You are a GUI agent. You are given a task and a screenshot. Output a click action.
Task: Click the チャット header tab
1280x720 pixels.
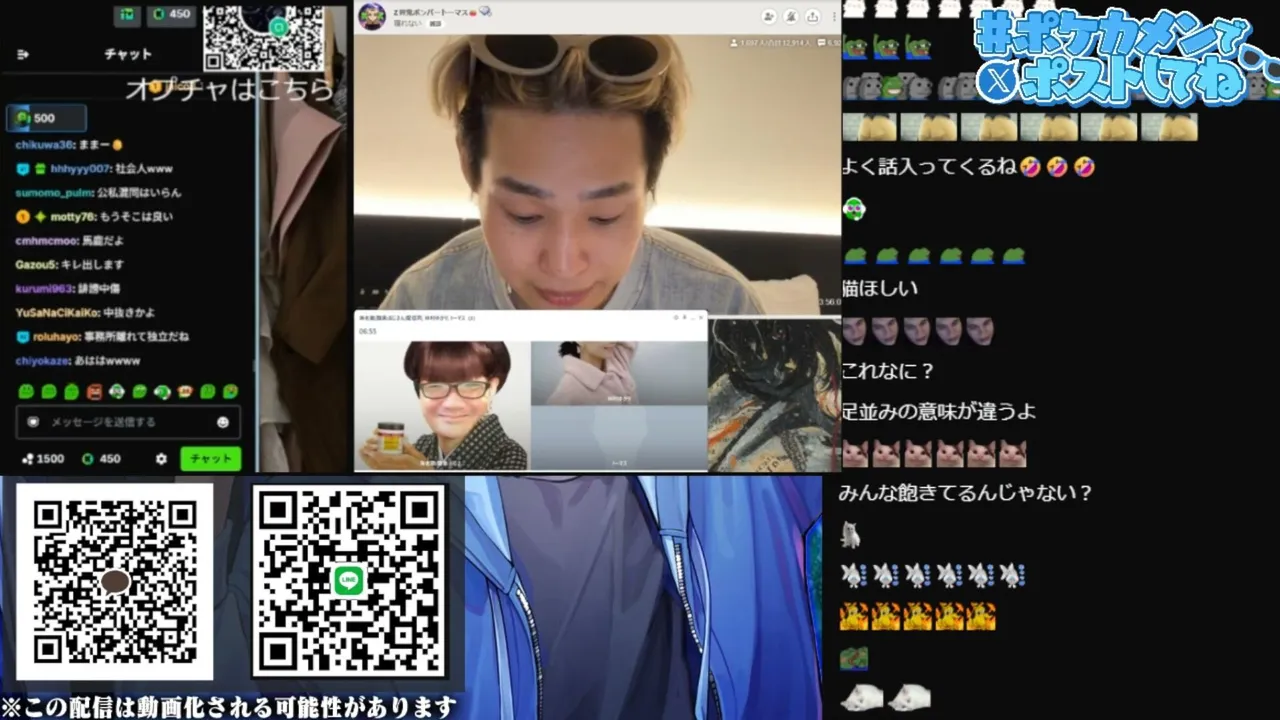tap(128, 54)
